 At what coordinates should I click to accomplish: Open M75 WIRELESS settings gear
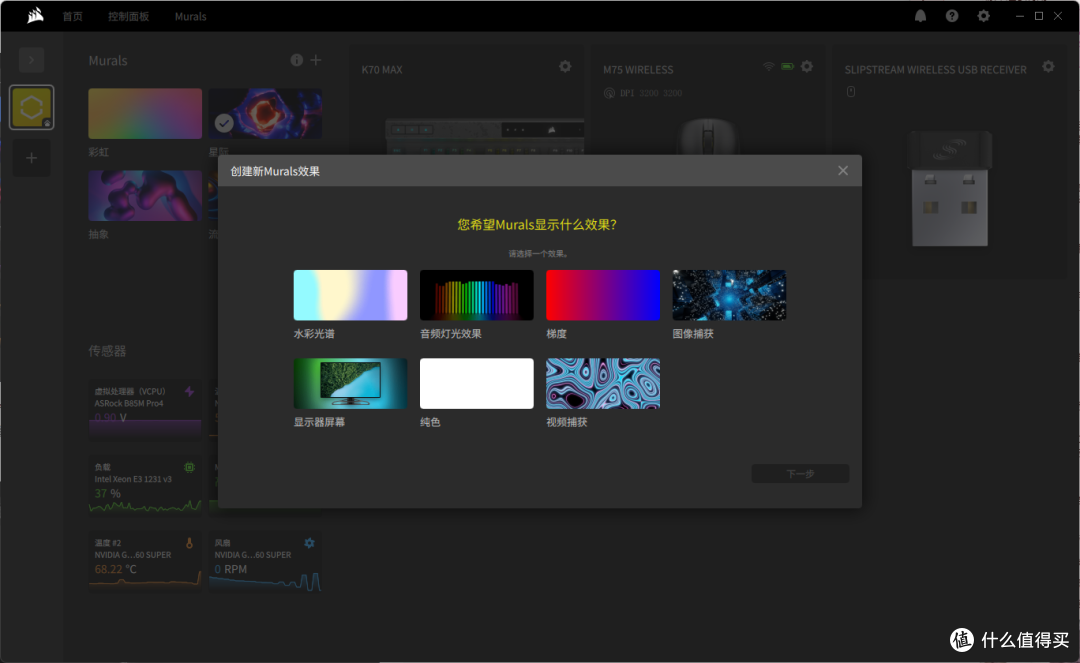807,66
